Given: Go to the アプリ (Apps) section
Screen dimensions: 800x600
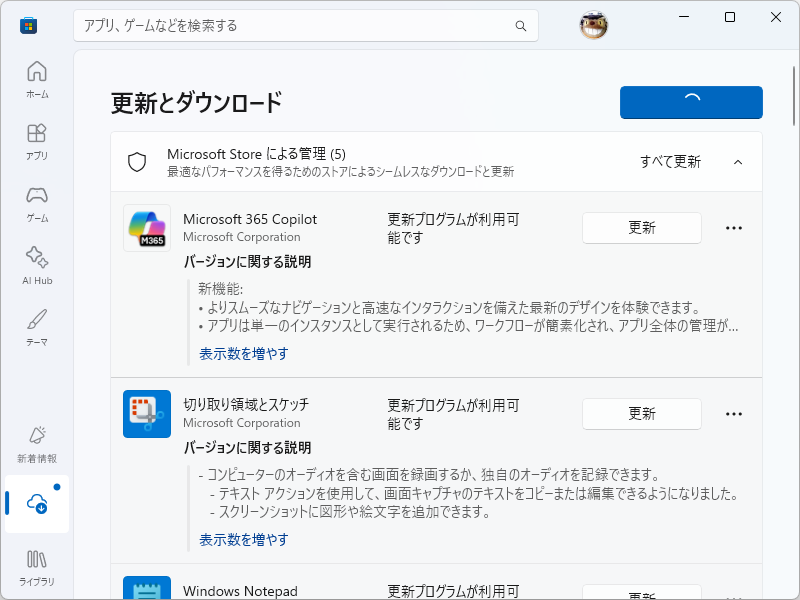Looking at the screenshot, I should pyautogui.click(x=37, y=141).
